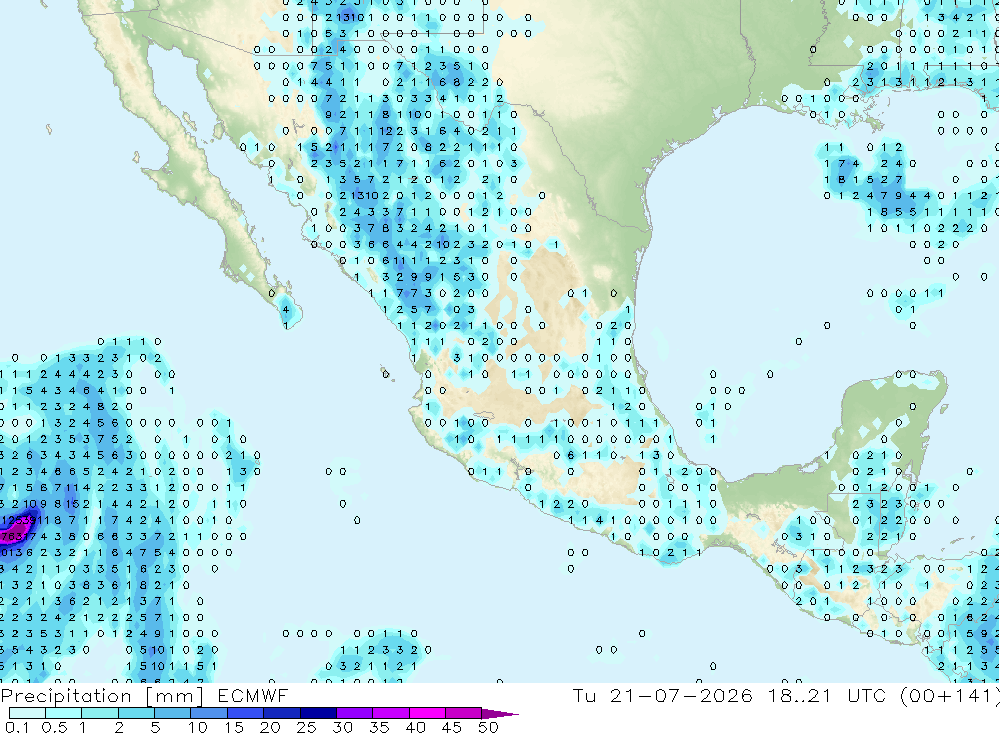The width and height of the screenshot is (1000, 733).
Task: Click the 45–50 mm legend color box
Action: pyautogui.click(x=464, y=713)
